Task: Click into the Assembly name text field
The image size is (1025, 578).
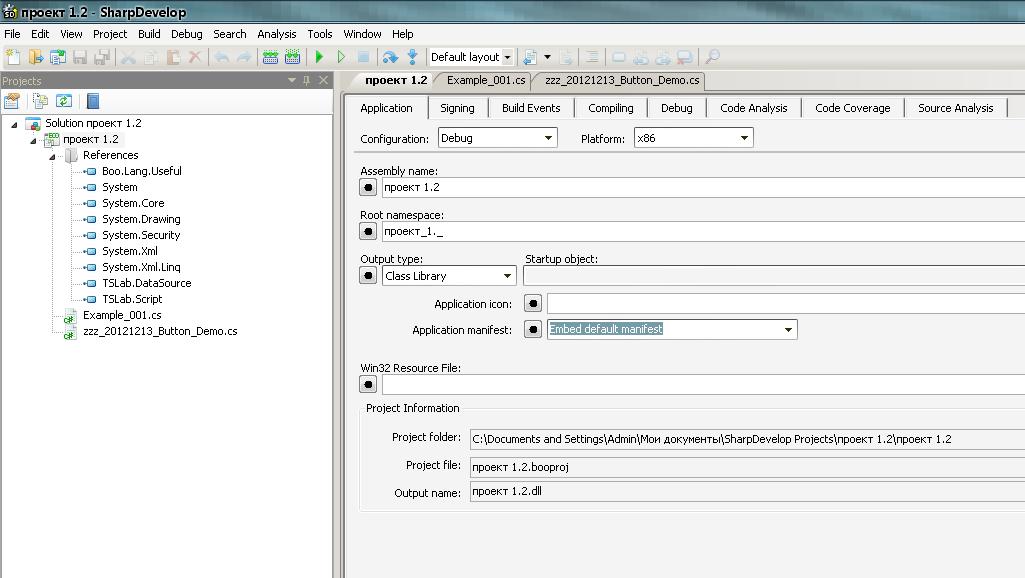Action: click(x=700, y=187)
